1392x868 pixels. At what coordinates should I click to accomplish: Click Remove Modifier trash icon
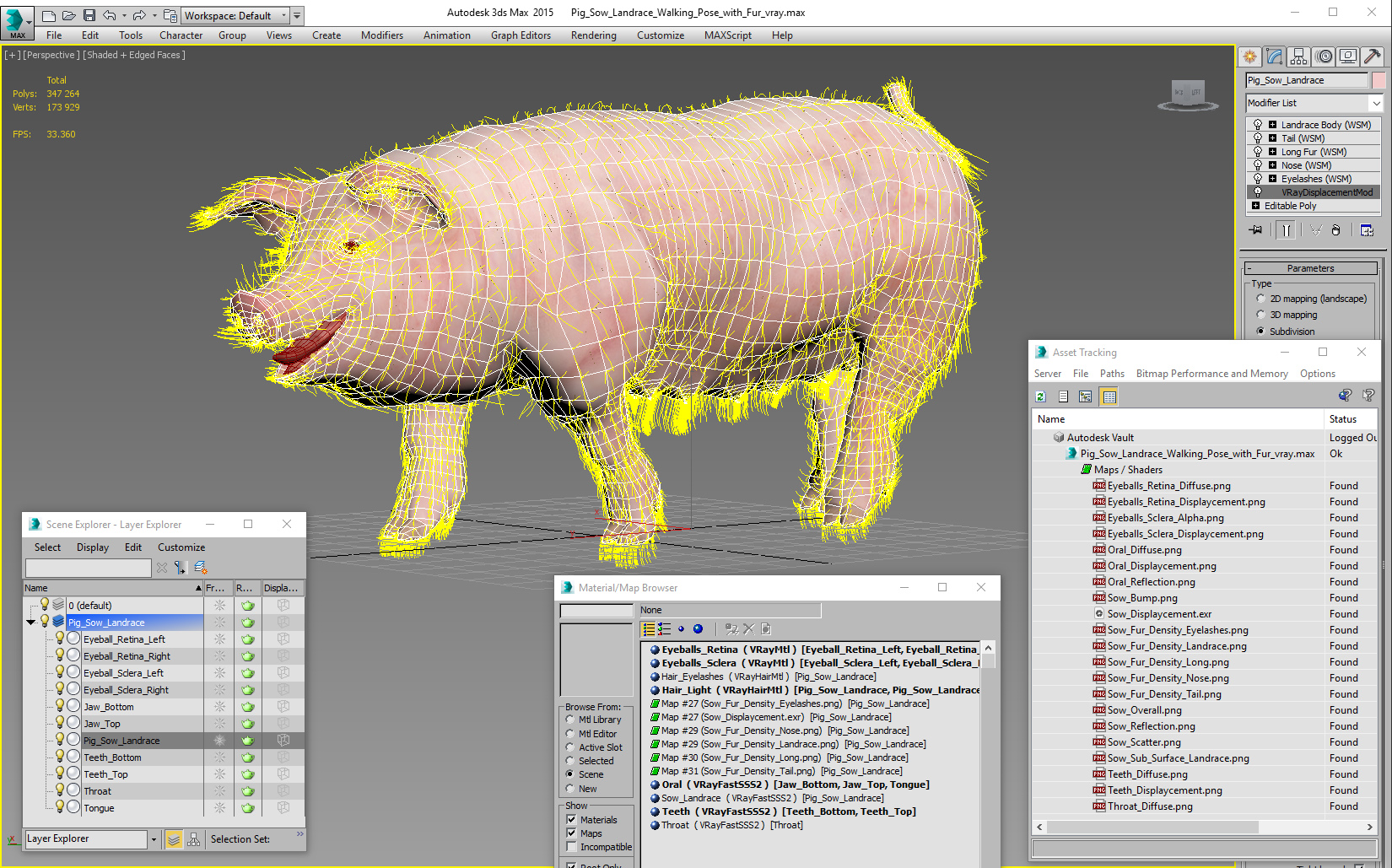pyautogui.click(x=1335, y=230)
